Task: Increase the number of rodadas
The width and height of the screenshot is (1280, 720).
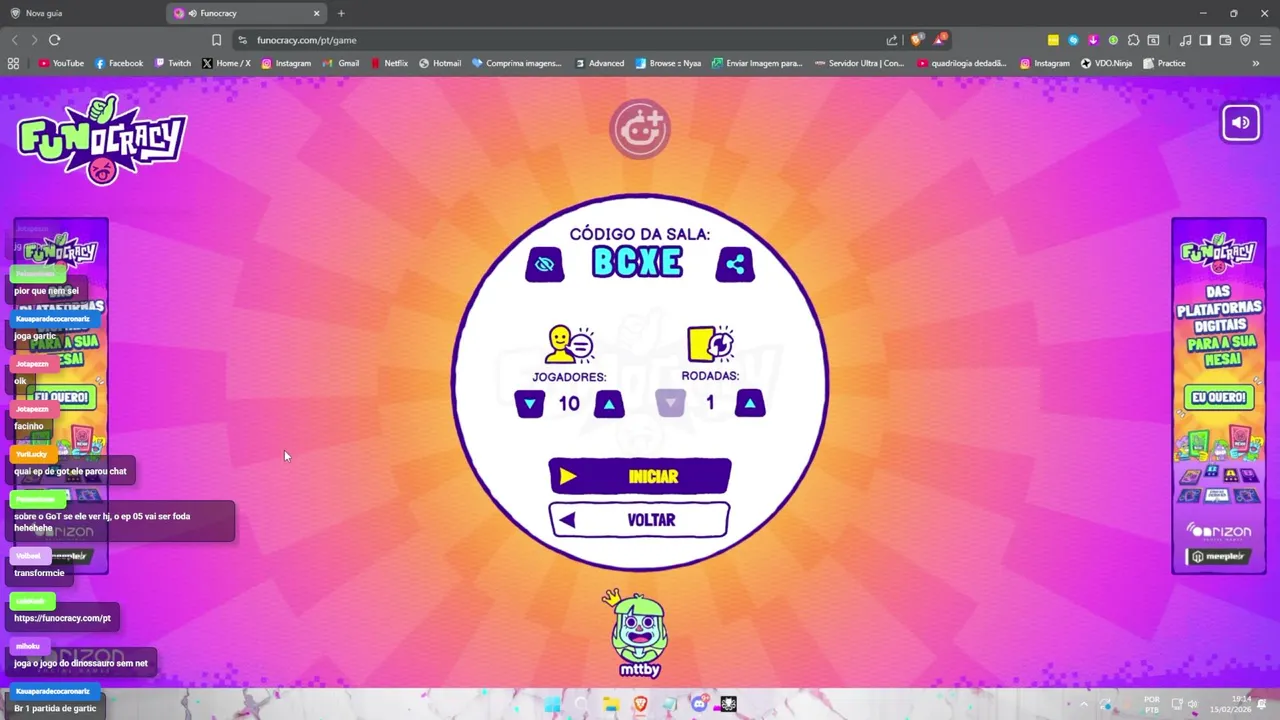Action: tap(750, 403)
